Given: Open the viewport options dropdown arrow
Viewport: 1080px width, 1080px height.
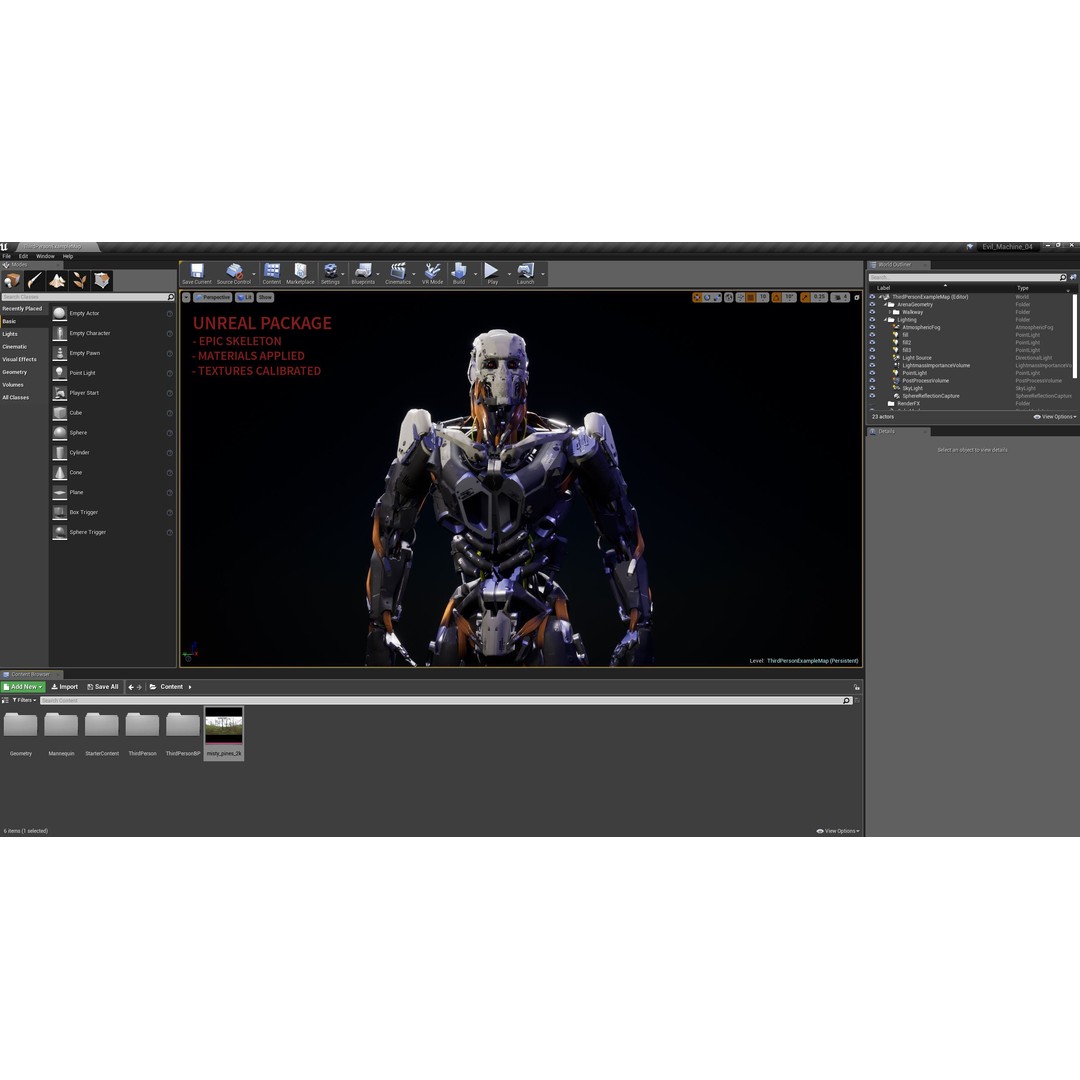Looking at the screenshot, I should click(186, 298).
